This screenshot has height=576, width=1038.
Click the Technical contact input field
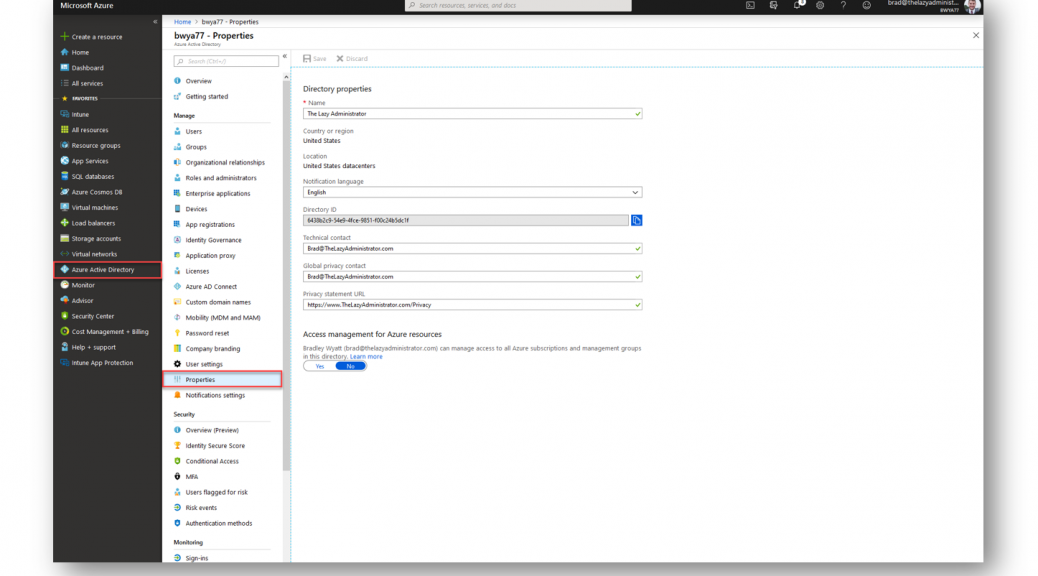[x=473, y=249]
